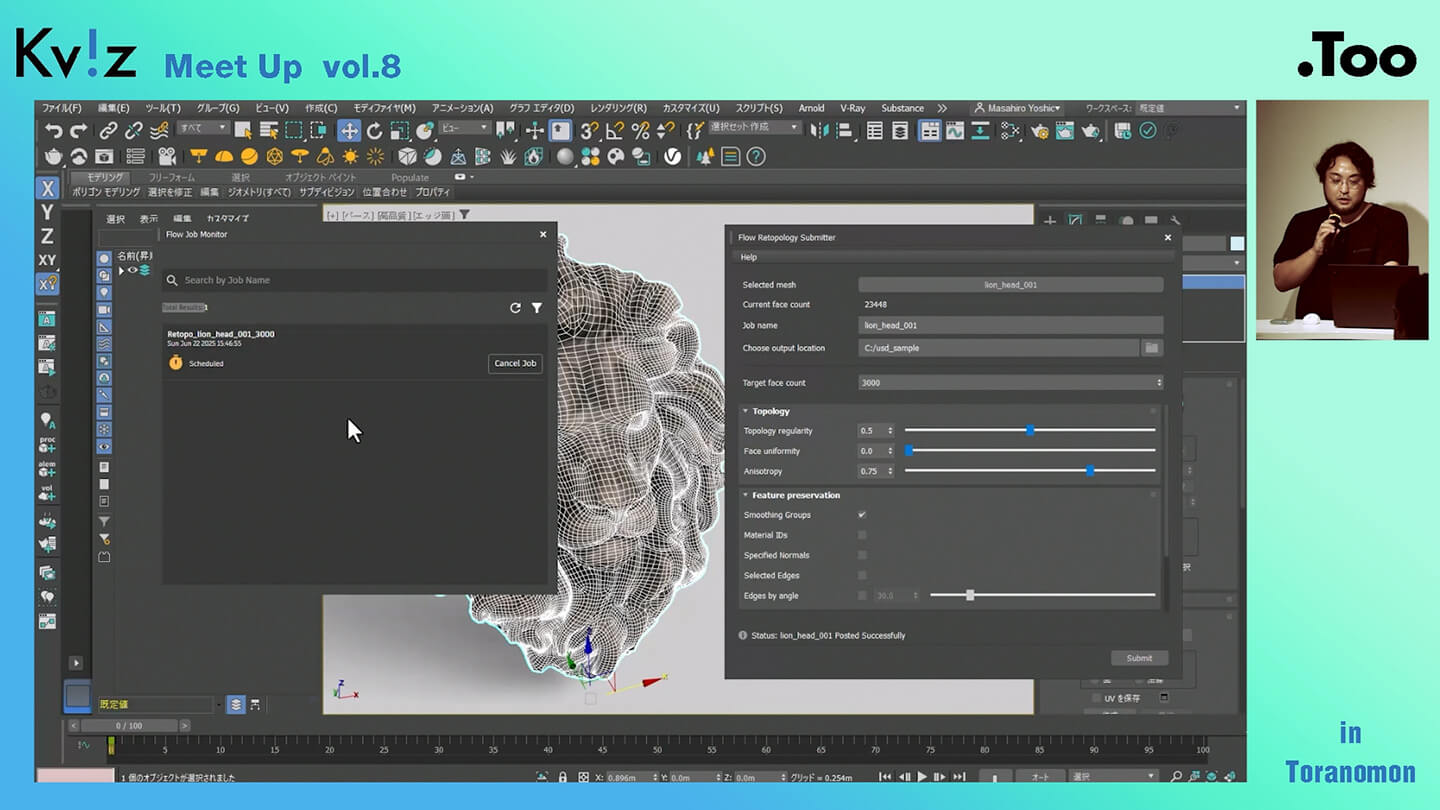
Task: Open the Arnold menu
Action: pyautogui.click(x=811, y=108)
